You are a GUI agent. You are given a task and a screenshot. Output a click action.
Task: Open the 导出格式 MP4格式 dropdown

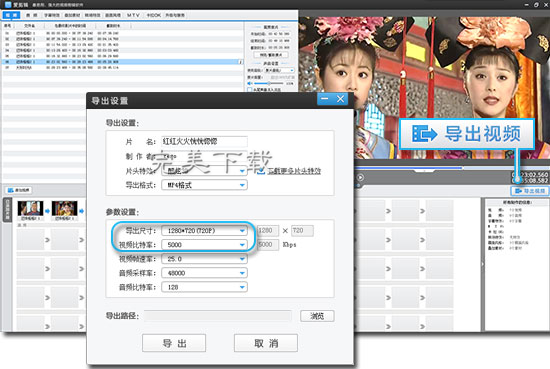click(x=204, y=185)
